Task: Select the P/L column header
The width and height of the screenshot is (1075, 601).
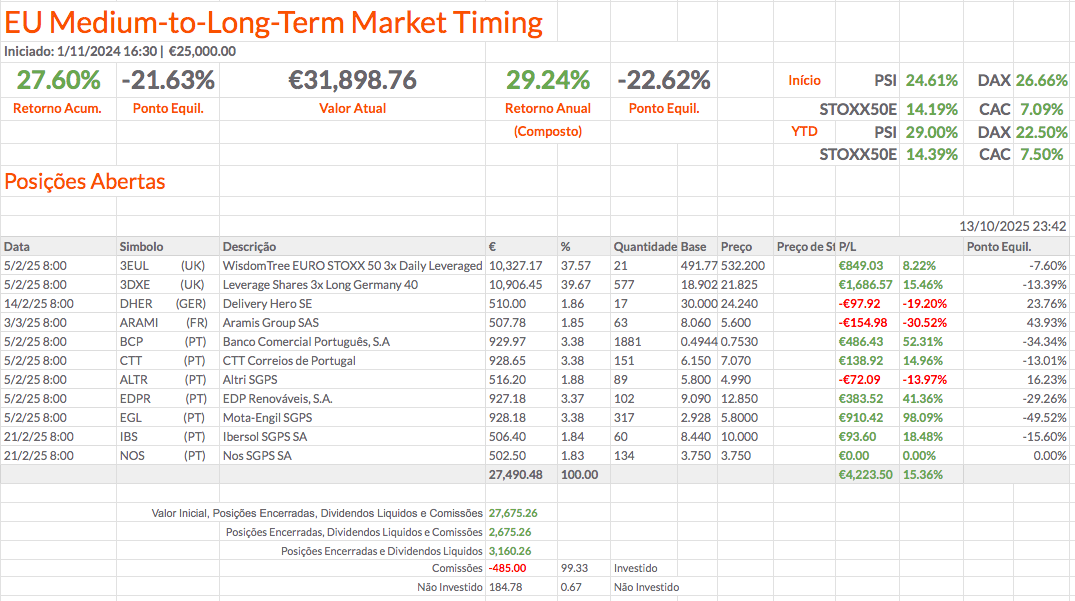Action: tap(847, 246)
